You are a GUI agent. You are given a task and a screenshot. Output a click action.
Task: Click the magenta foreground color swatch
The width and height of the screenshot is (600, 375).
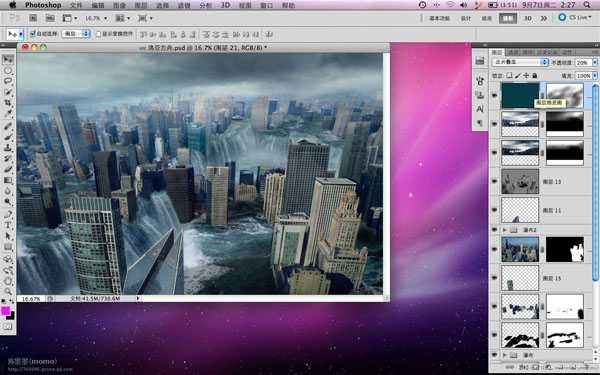pyautogui.click(x=5, y=311)
